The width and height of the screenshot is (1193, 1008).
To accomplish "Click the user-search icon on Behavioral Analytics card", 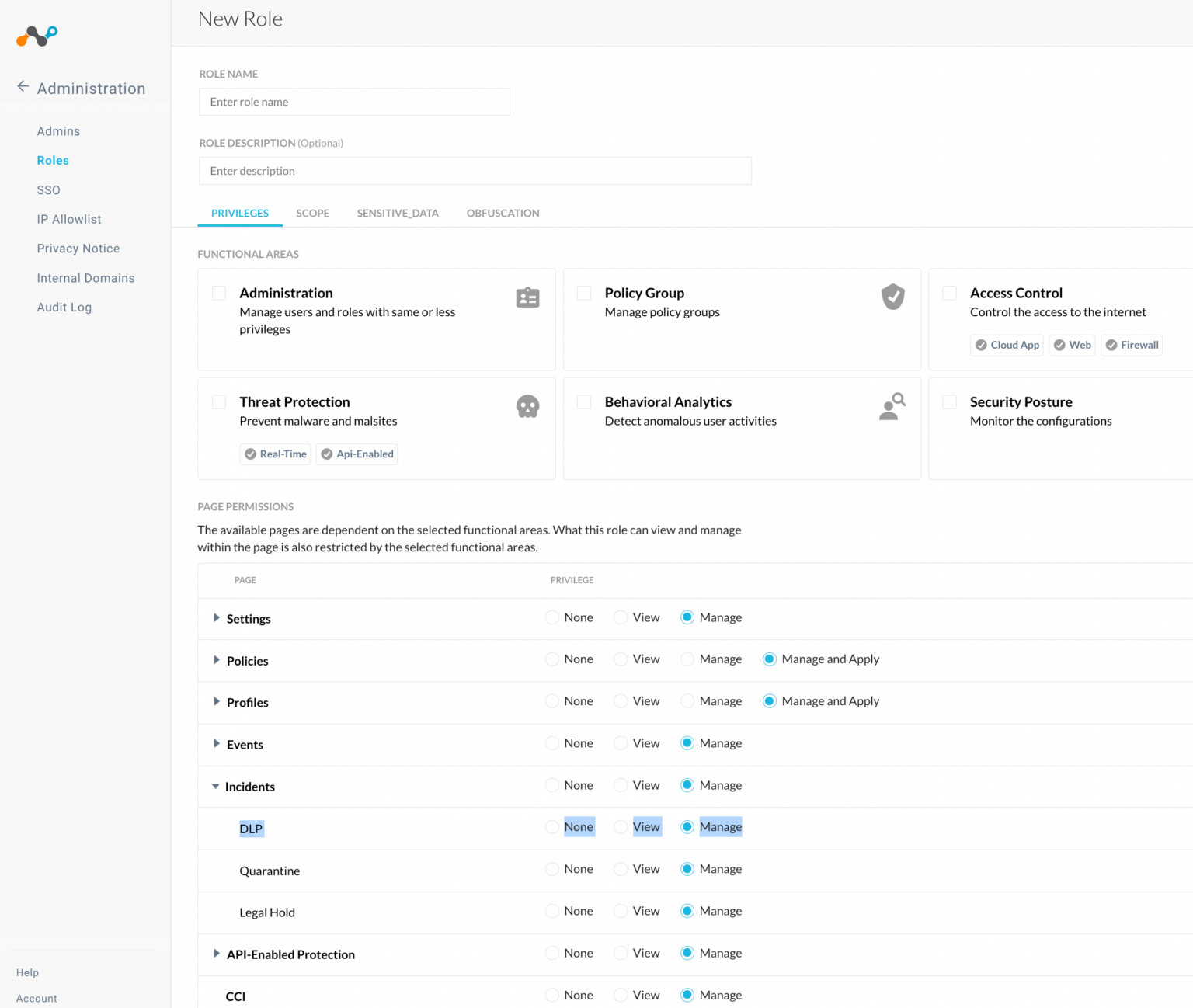I will coord(891,406).
